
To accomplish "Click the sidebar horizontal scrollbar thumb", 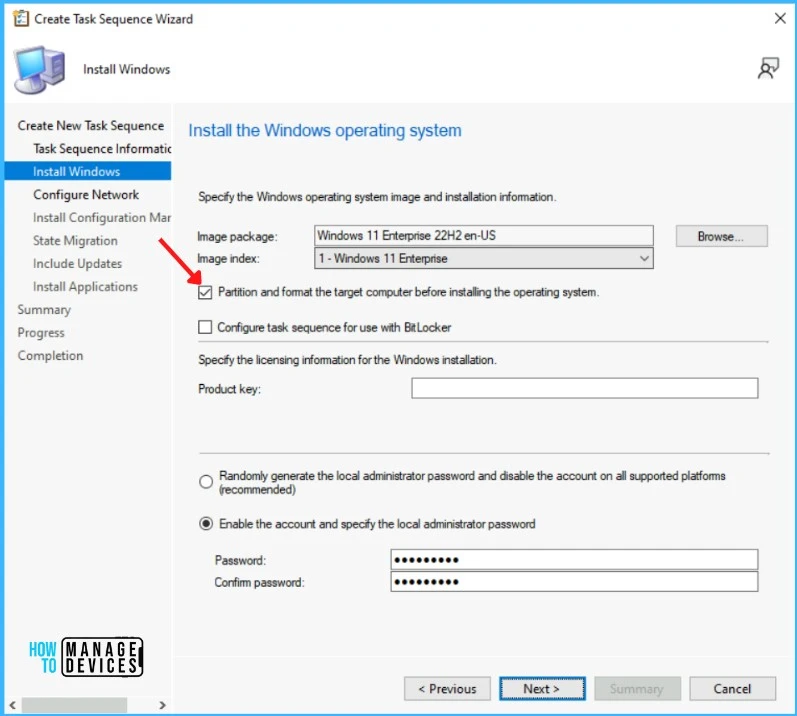I will (74, 705).
